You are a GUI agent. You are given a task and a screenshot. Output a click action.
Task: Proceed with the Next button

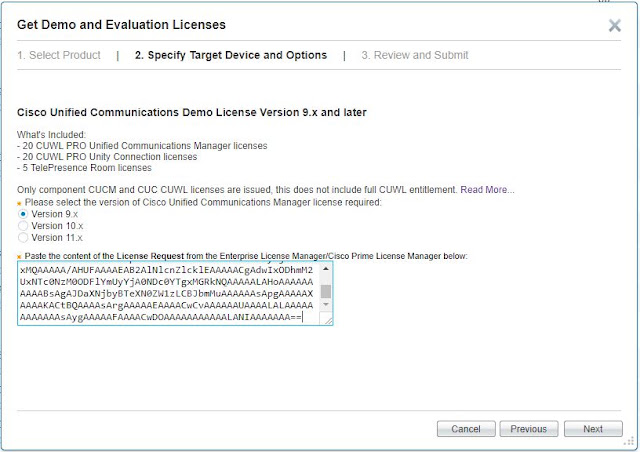pyautogui.click(x=593, y=429)
